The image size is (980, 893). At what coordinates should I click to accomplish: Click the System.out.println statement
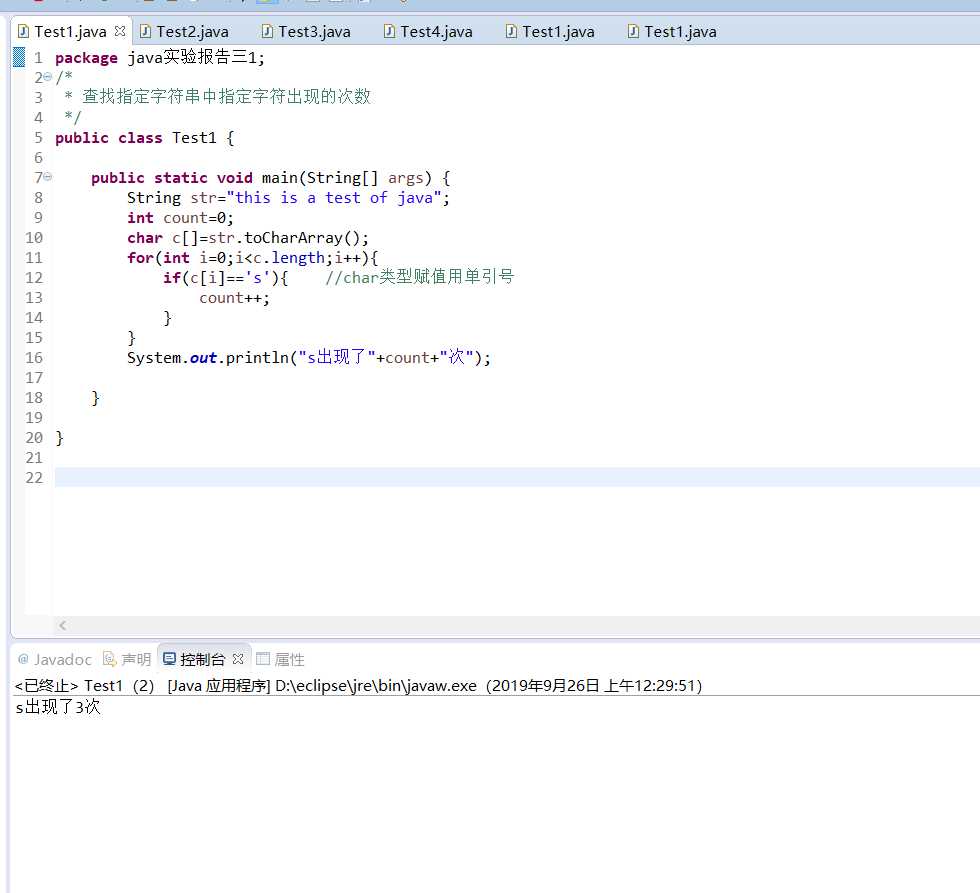tap(309, 357)
